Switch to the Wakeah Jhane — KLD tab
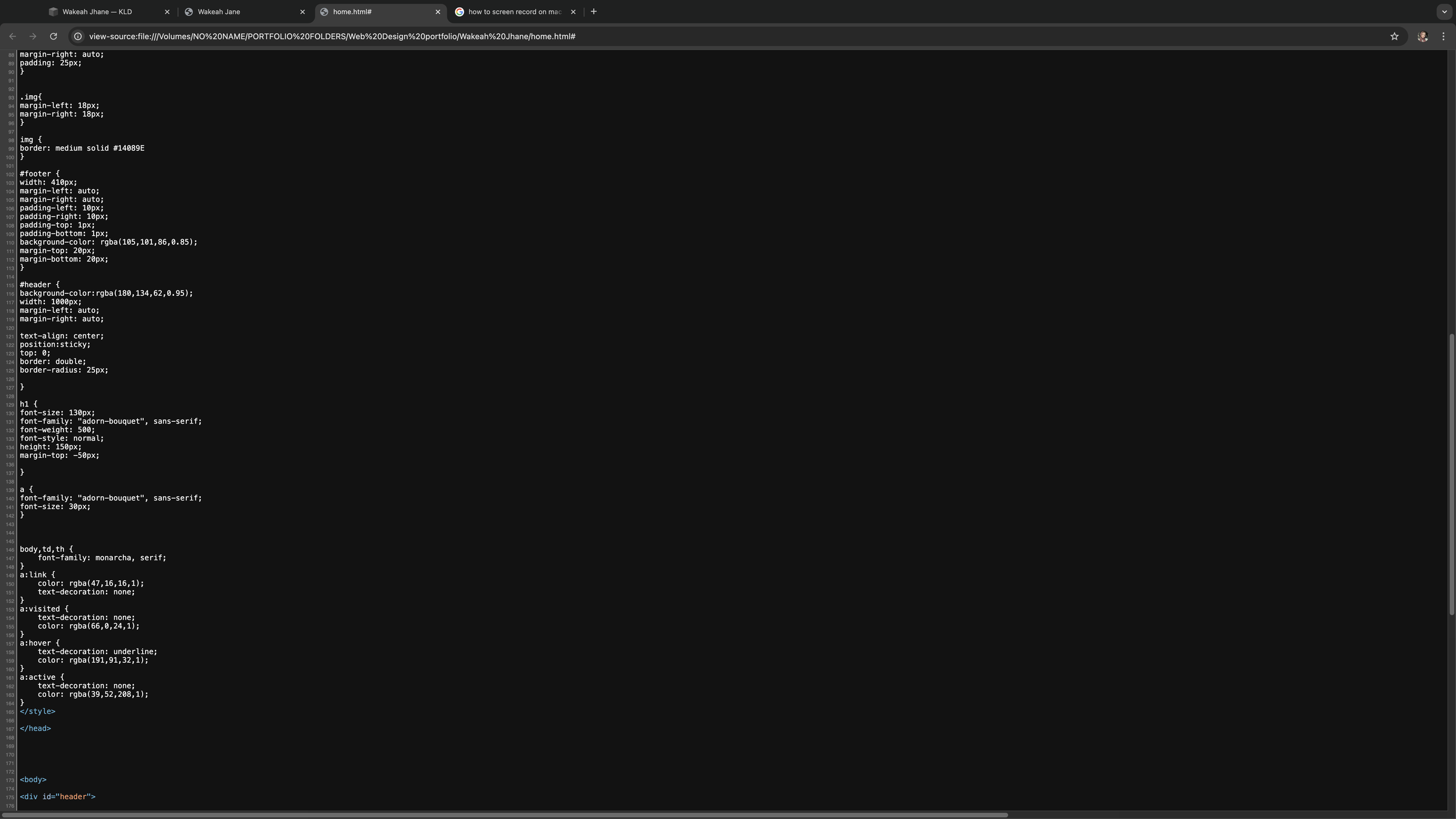This screenshot has height=819, width=1456. [99, 12]
